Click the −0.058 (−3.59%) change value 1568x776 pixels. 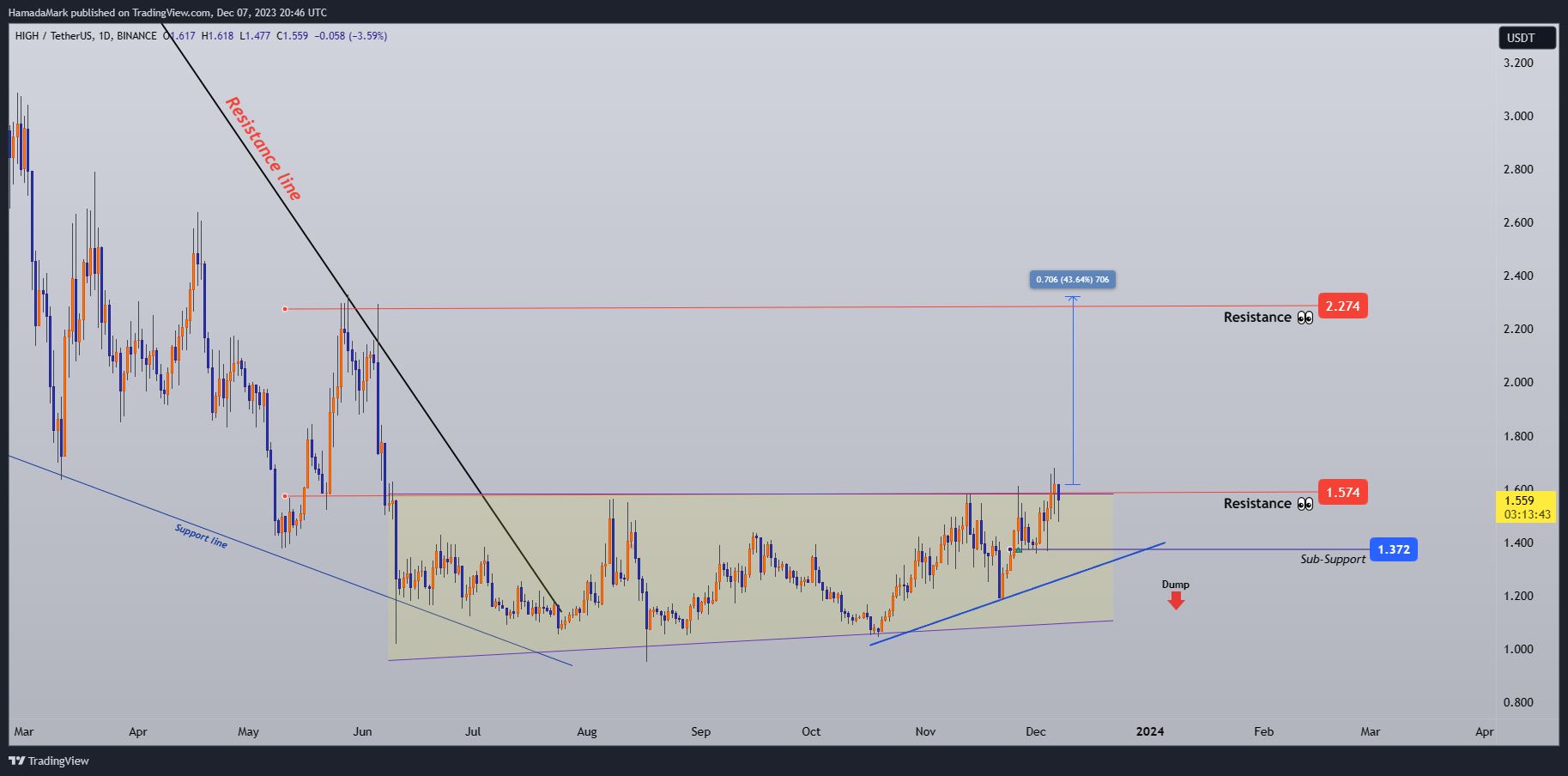click(351, 36)
